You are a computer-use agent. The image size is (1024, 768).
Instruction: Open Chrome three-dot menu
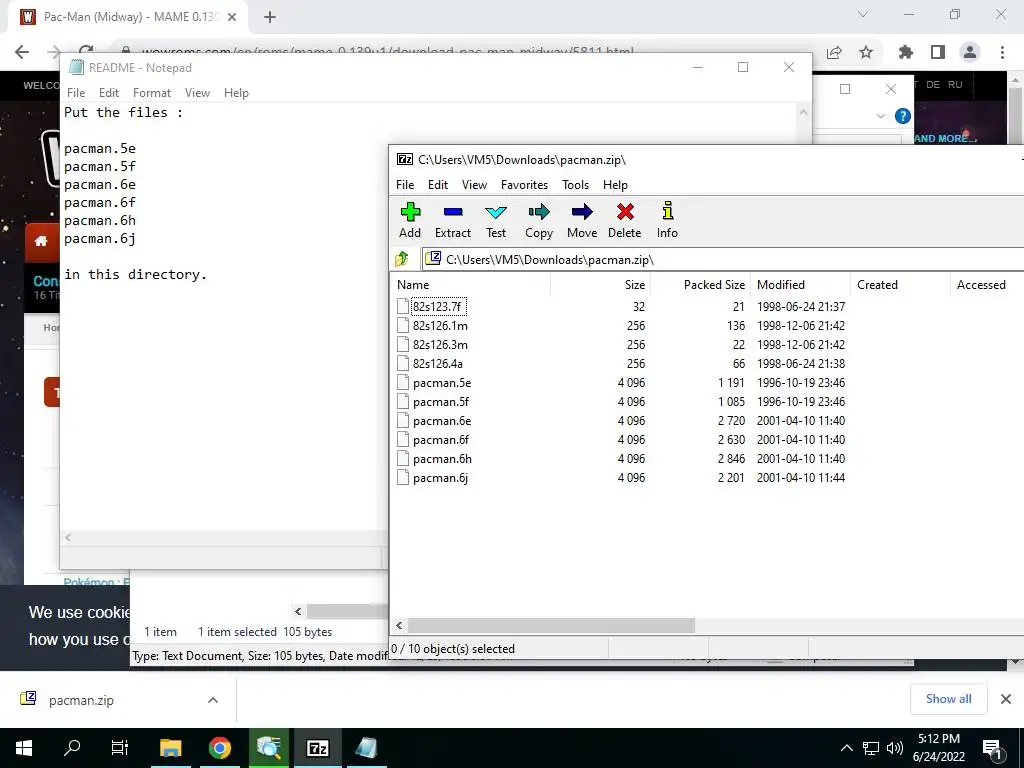(1002, 52)
